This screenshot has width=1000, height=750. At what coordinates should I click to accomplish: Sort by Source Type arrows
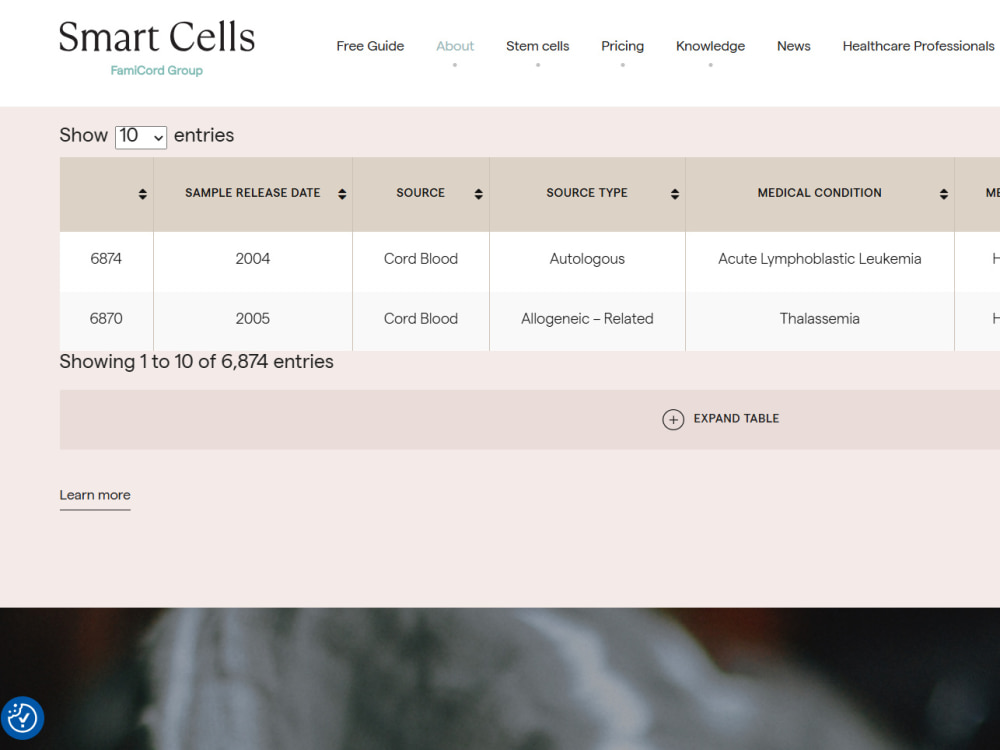point(675,194)
